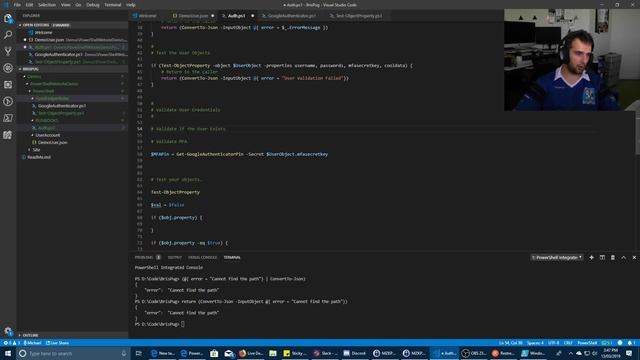Open the File menu
Viewport: 640px width, 360px height.
pyautogui.click(x=17, y=5)
